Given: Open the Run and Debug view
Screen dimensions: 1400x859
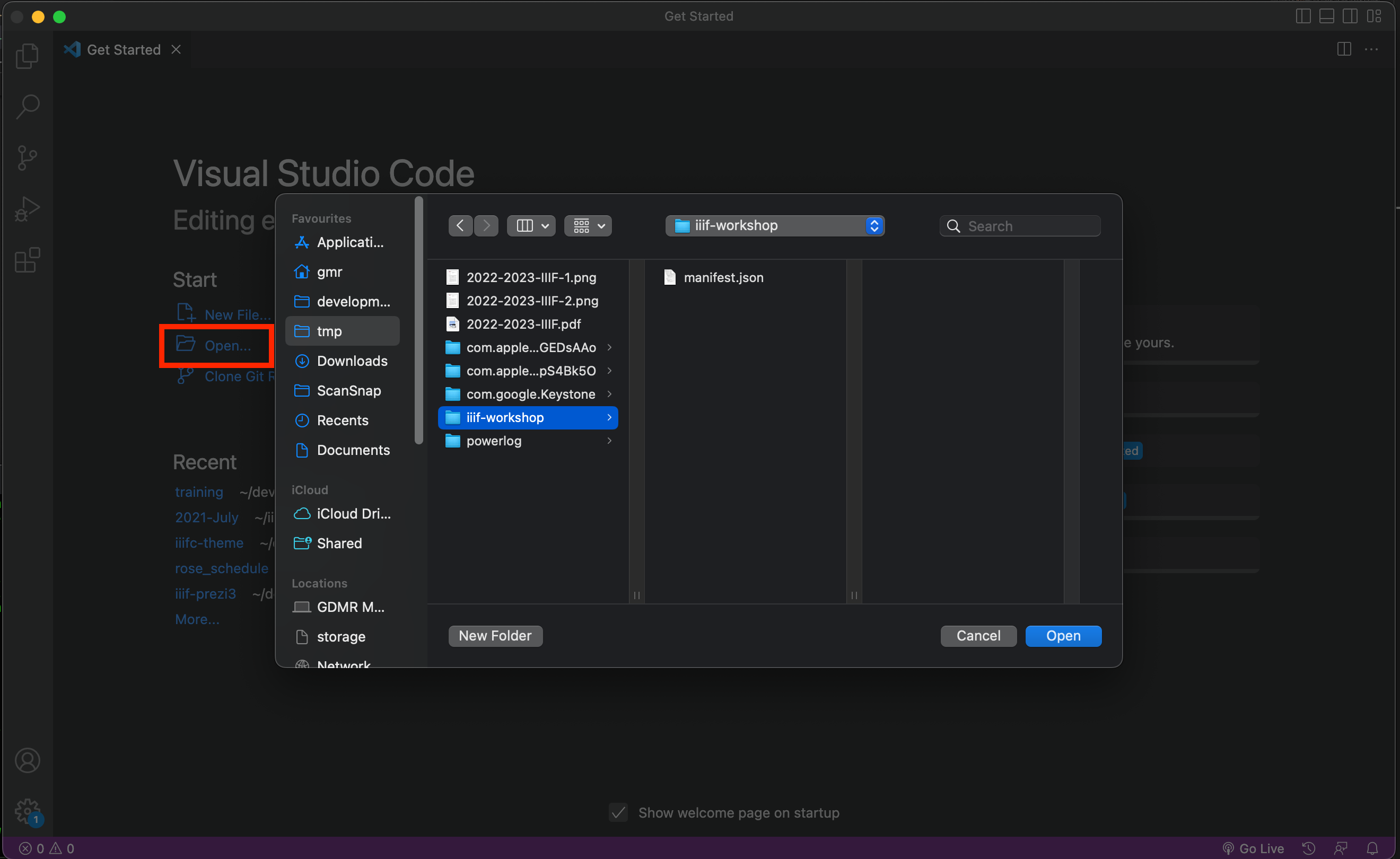Looking at the screenshot, I should (27, 209).
